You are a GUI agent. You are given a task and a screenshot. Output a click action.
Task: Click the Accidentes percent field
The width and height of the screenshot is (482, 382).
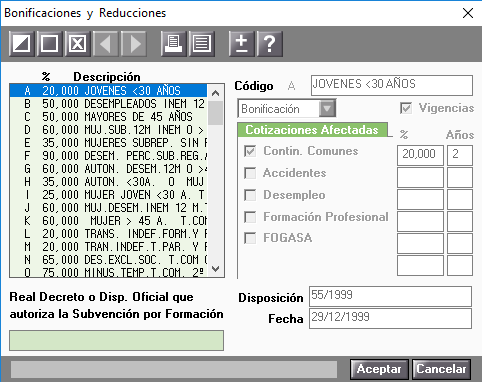pyautogui.click(x=420, y=177)
